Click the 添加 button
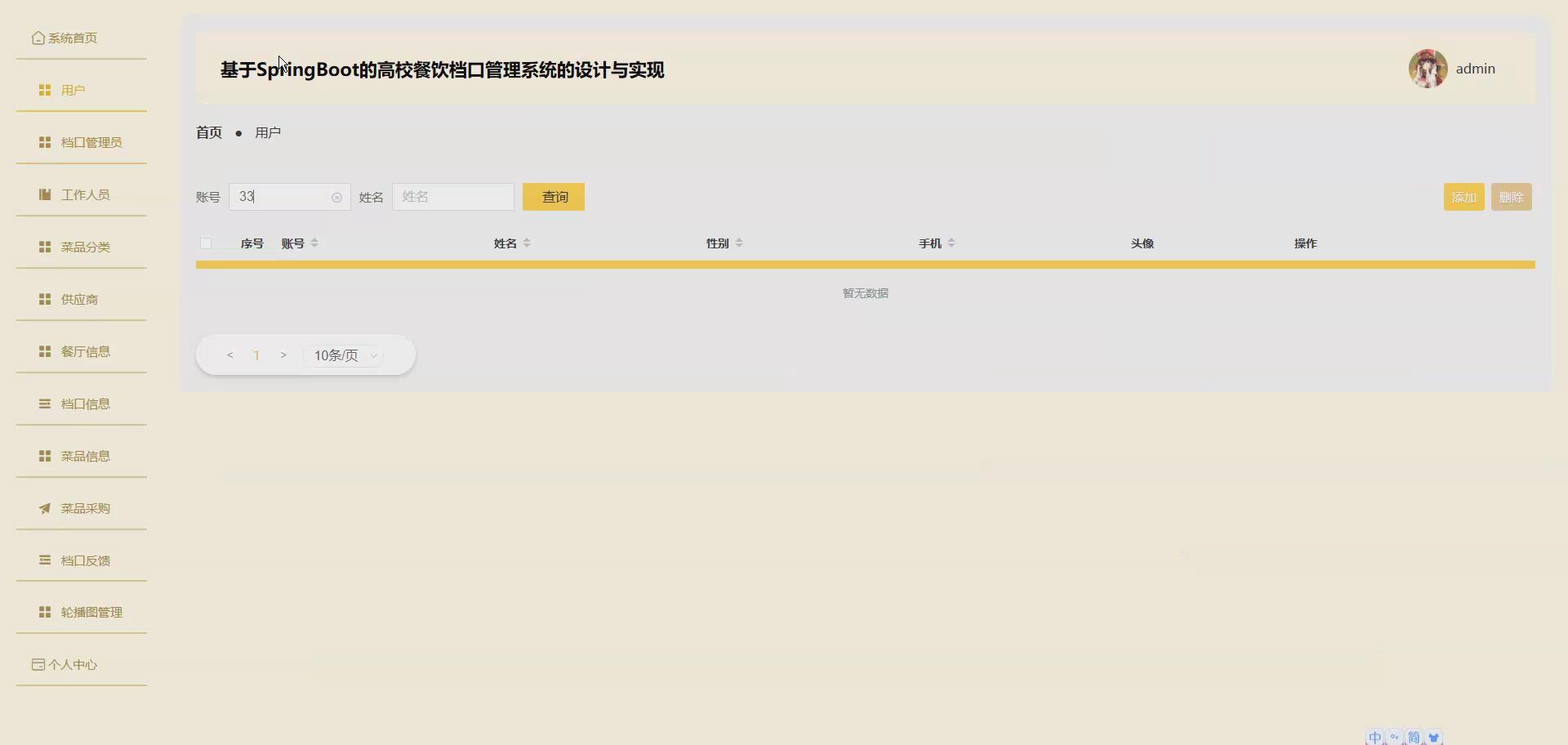 (1463, 197)
